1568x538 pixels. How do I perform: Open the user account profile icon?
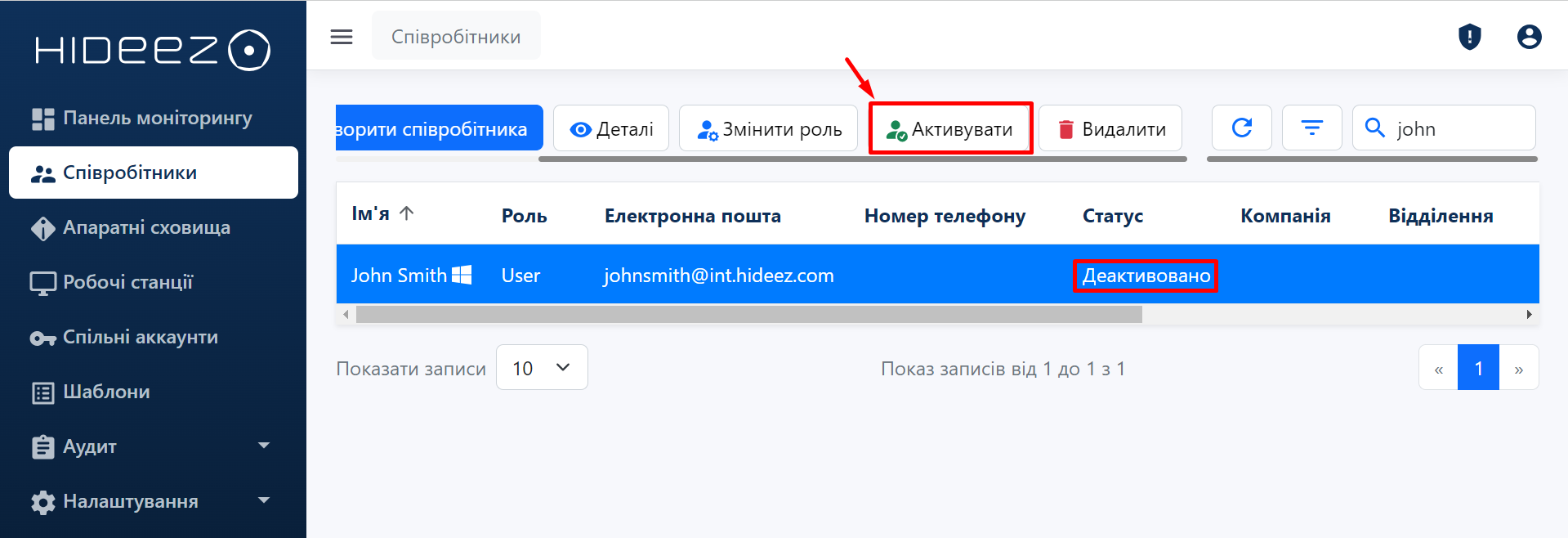tap(1529, 37)
